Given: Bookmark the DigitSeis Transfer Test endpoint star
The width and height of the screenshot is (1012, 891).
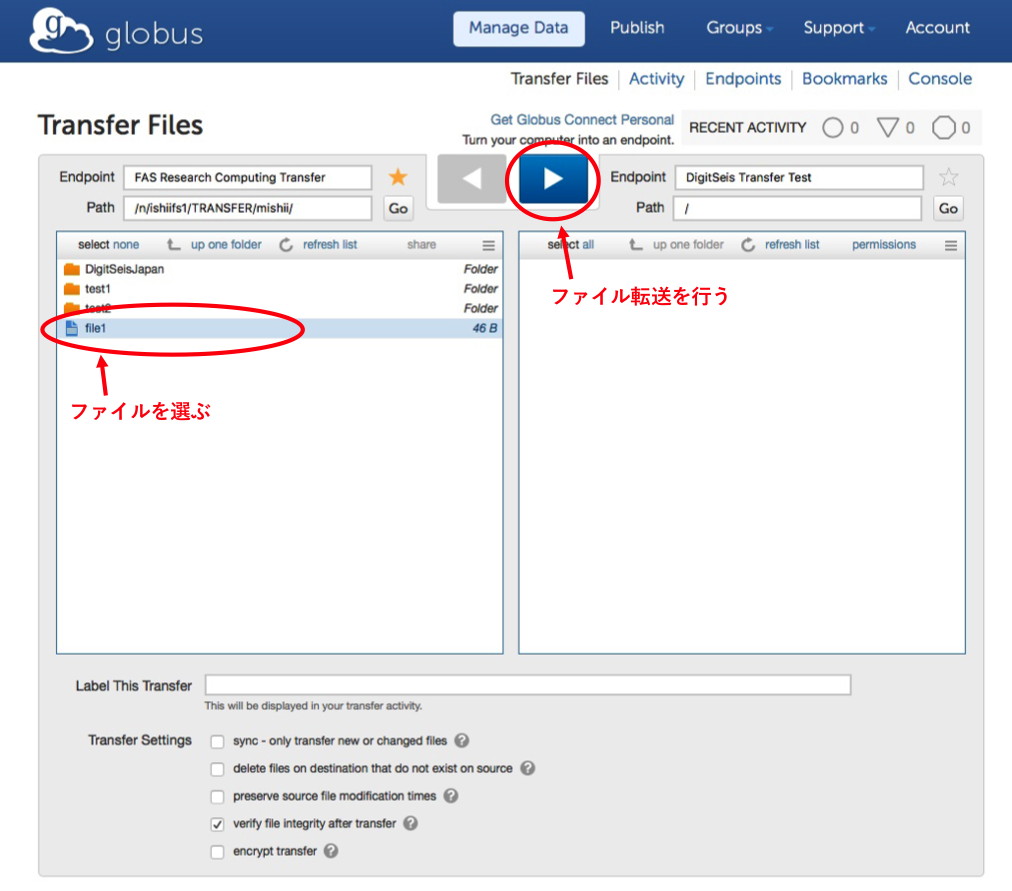Looking at the screenshot, I should click(948, 177).
